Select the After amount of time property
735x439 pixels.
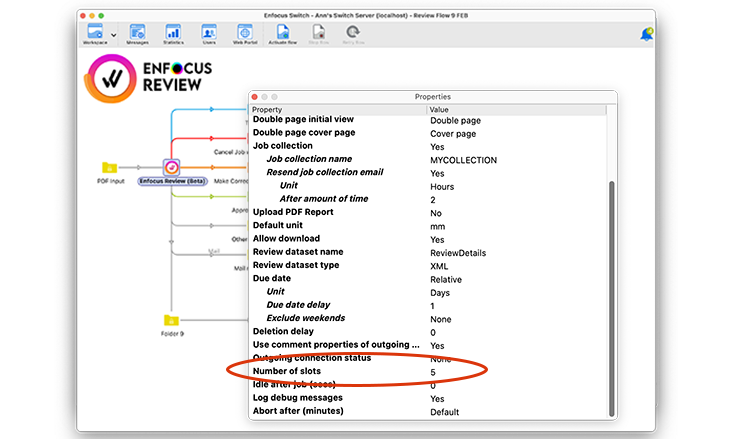[324, 199]
